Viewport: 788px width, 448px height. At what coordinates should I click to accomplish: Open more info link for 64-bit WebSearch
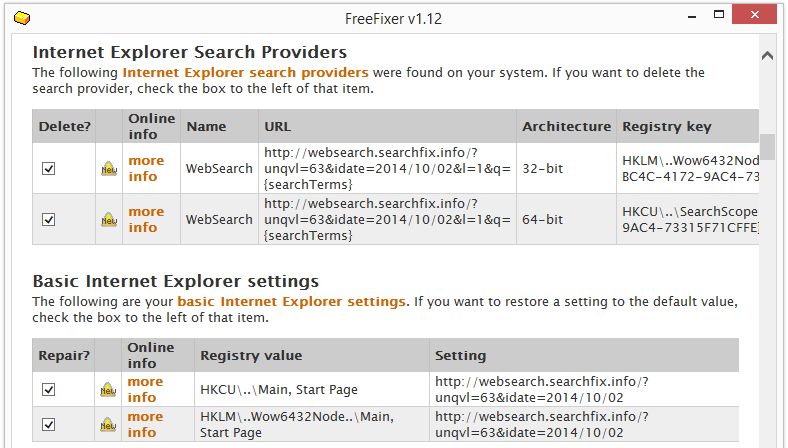[146, 219]
